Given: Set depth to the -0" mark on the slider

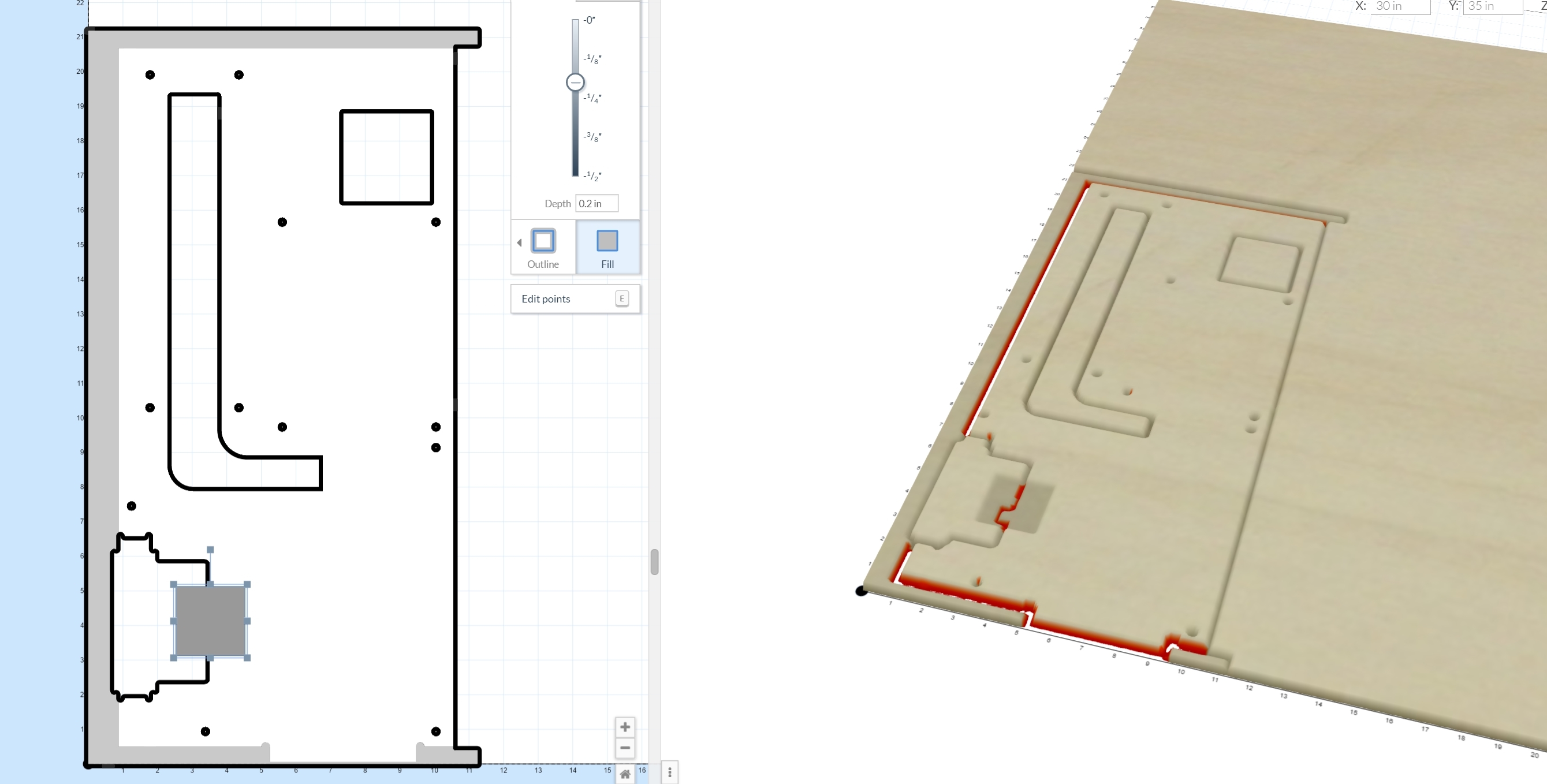Looking at the screenshot, I should click(x=575, y=21).
